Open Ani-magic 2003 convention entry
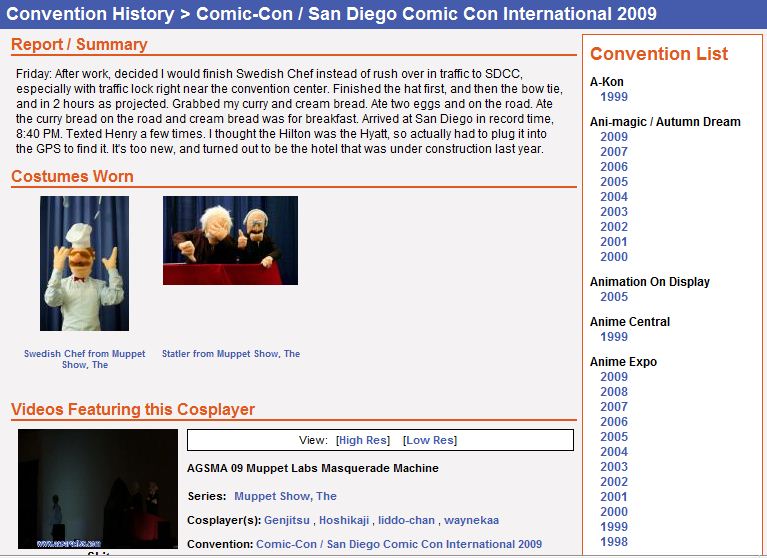The image size is (767, 558). pyautogui.click(x=614, y=211)
